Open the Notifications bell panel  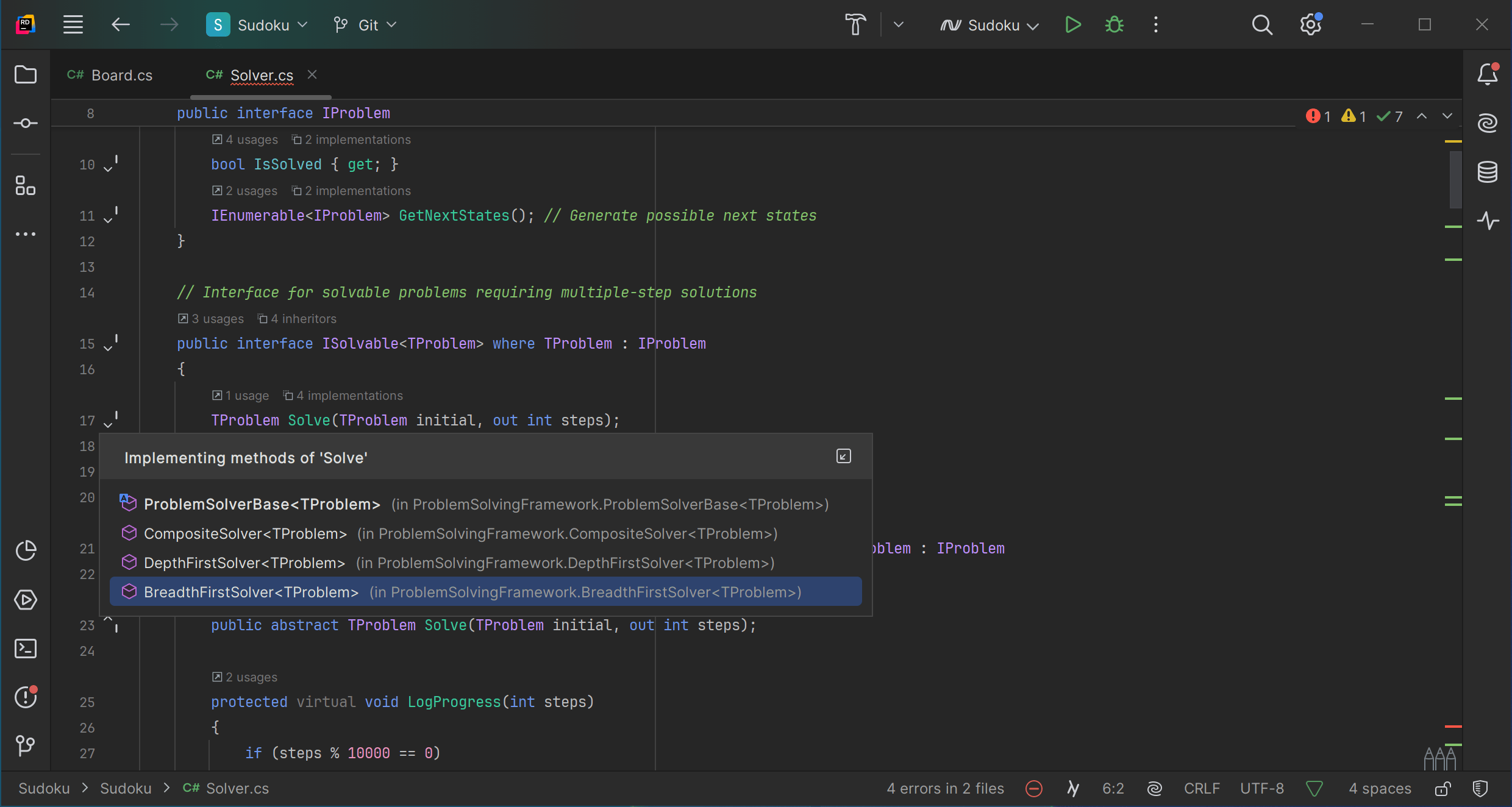click(x=1488, y=74)
